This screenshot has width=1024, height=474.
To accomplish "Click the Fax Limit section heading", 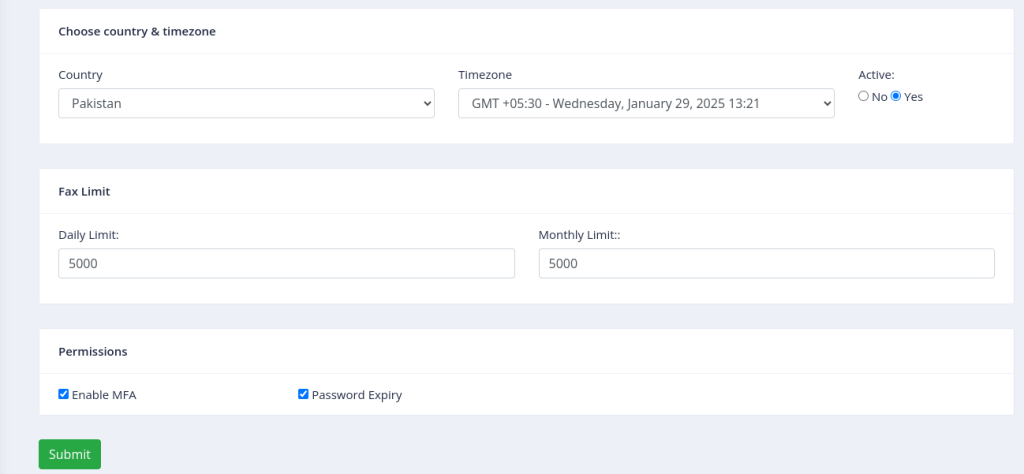I will pyautogui.click(x=84, y=192).
